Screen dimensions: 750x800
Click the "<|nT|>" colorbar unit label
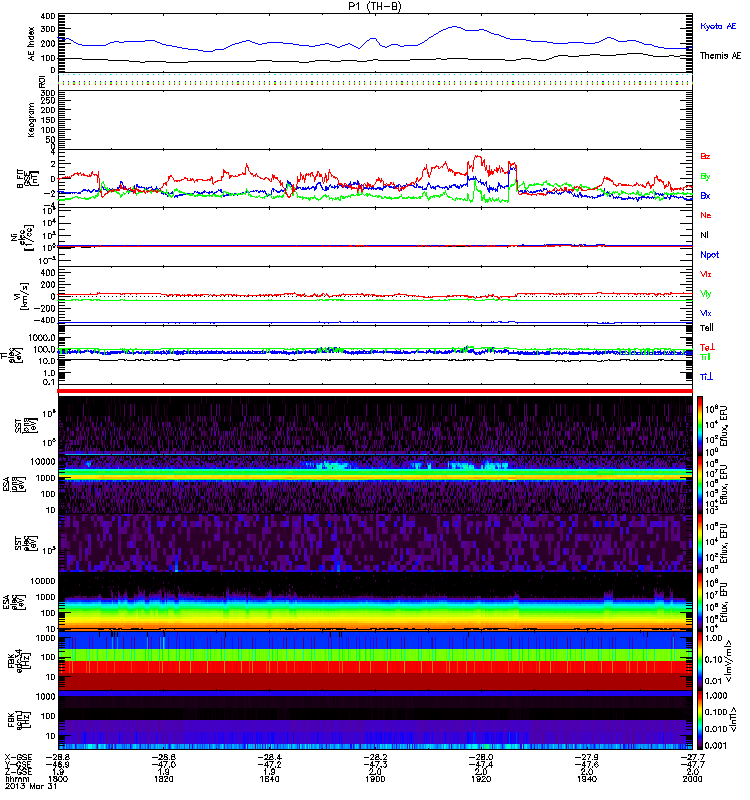(733, 720)
